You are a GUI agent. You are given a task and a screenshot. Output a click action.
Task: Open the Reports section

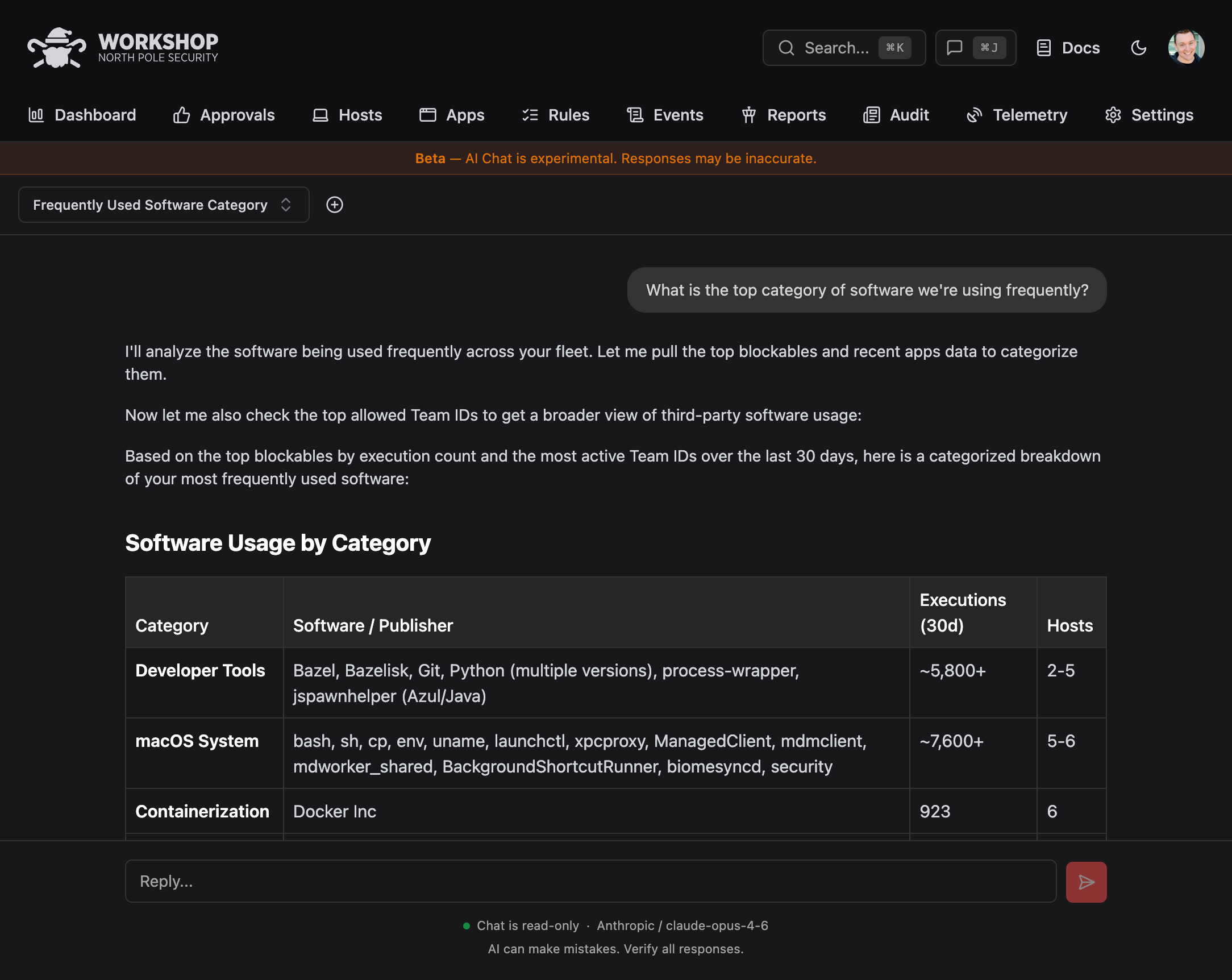point(784,115)
